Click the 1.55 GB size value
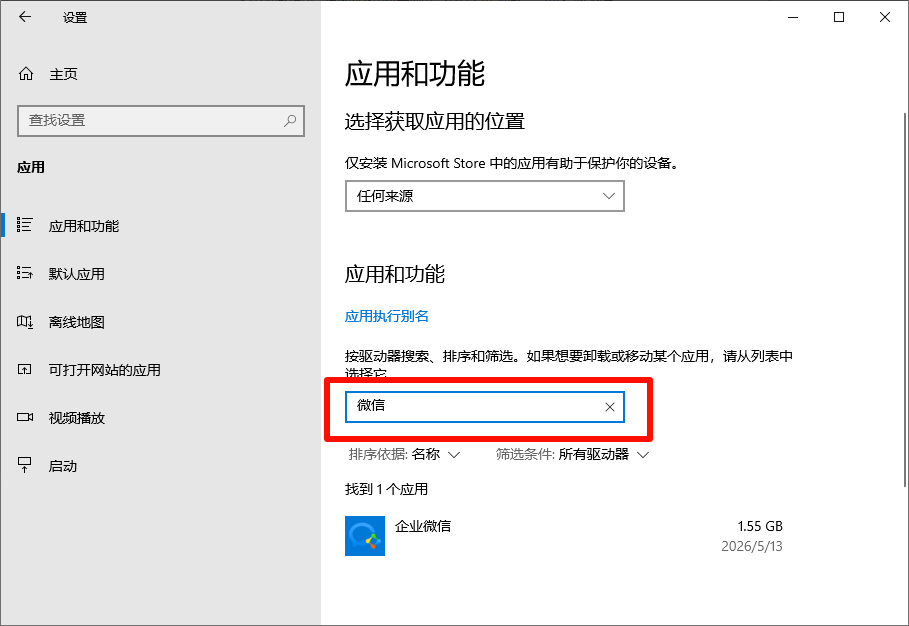The image size is (909, 626). point(760,526)
